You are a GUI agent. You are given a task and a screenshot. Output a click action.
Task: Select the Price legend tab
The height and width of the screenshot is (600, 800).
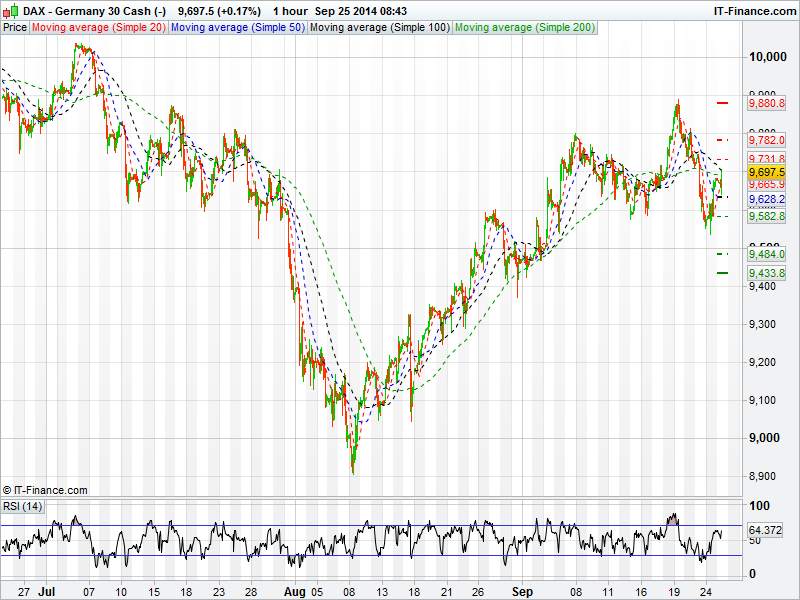[15, 27]
